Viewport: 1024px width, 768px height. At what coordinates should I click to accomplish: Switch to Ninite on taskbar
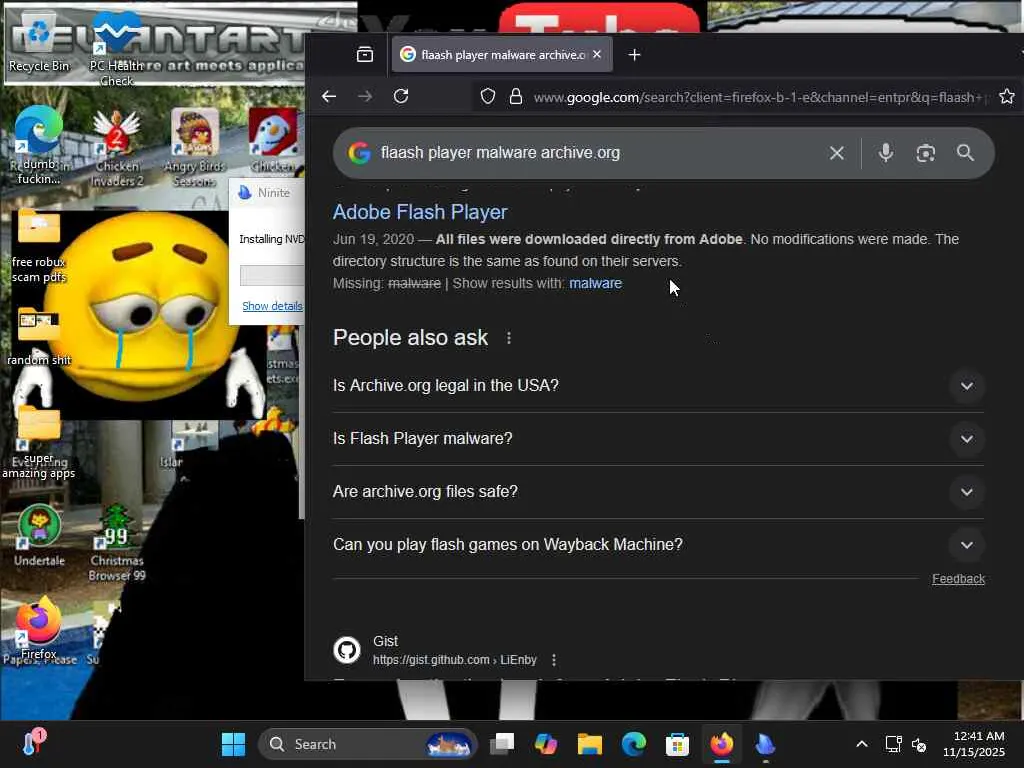pyautogui.click(x=765, y=744)
